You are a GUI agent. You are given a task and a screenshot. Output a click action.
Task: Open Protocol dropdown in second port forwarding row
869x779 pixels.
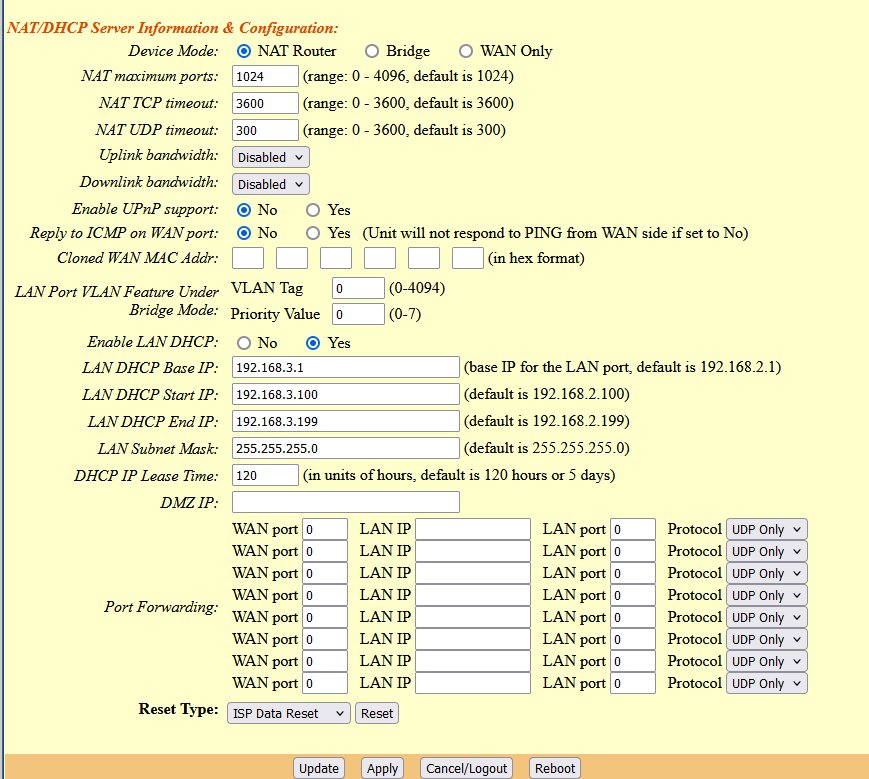(766, 551)
